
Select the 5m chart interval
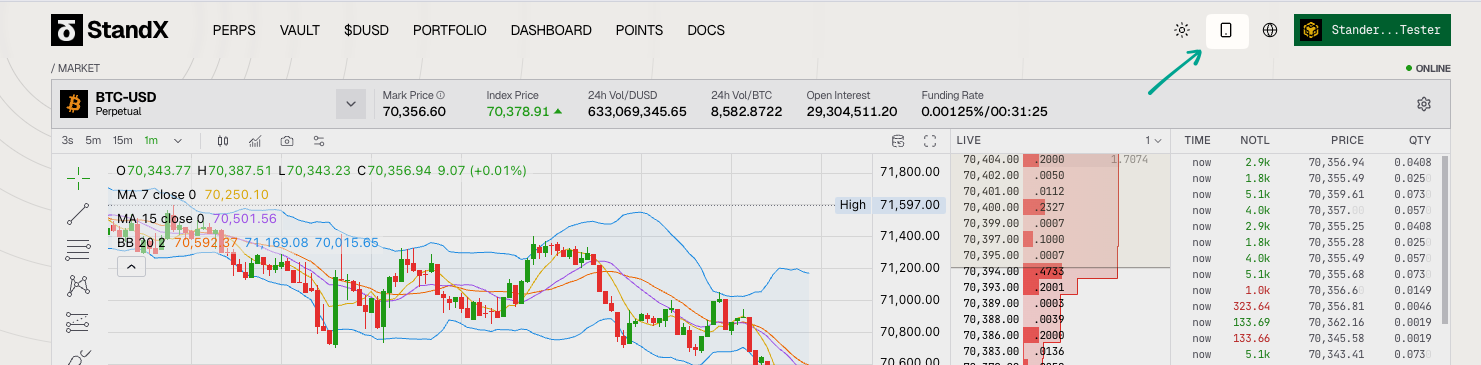click(x=93, y=140)
